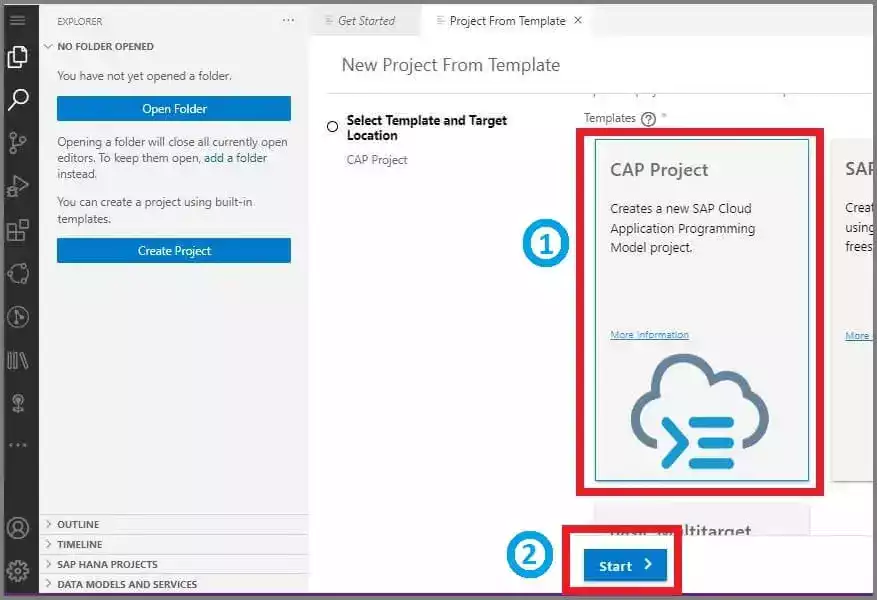Open Explorer's more actions ellipsis

click(288, 21)
